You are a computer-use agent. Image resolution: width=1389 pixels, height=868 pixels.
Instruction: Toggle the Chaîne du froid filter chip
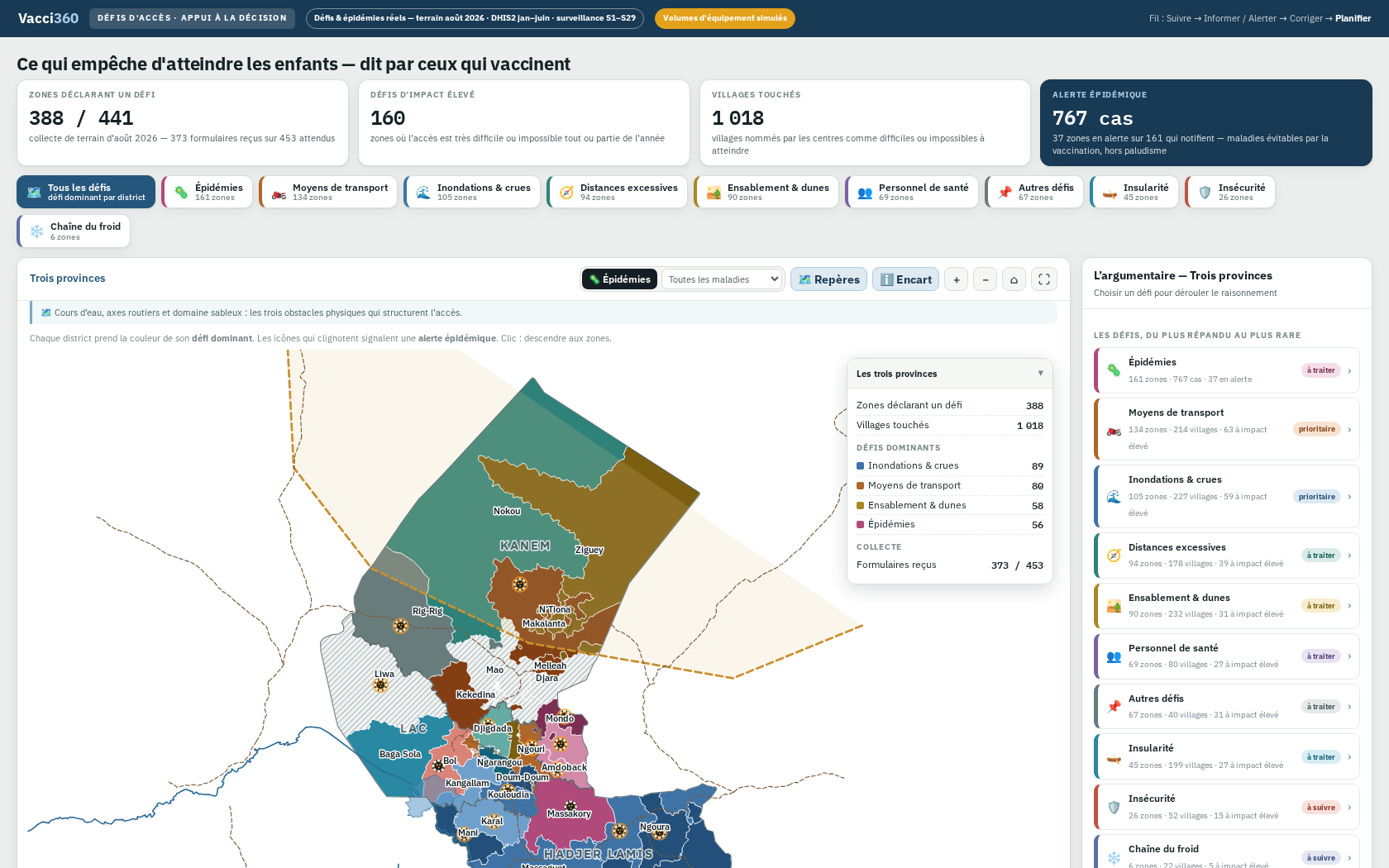tap(74, 231)
